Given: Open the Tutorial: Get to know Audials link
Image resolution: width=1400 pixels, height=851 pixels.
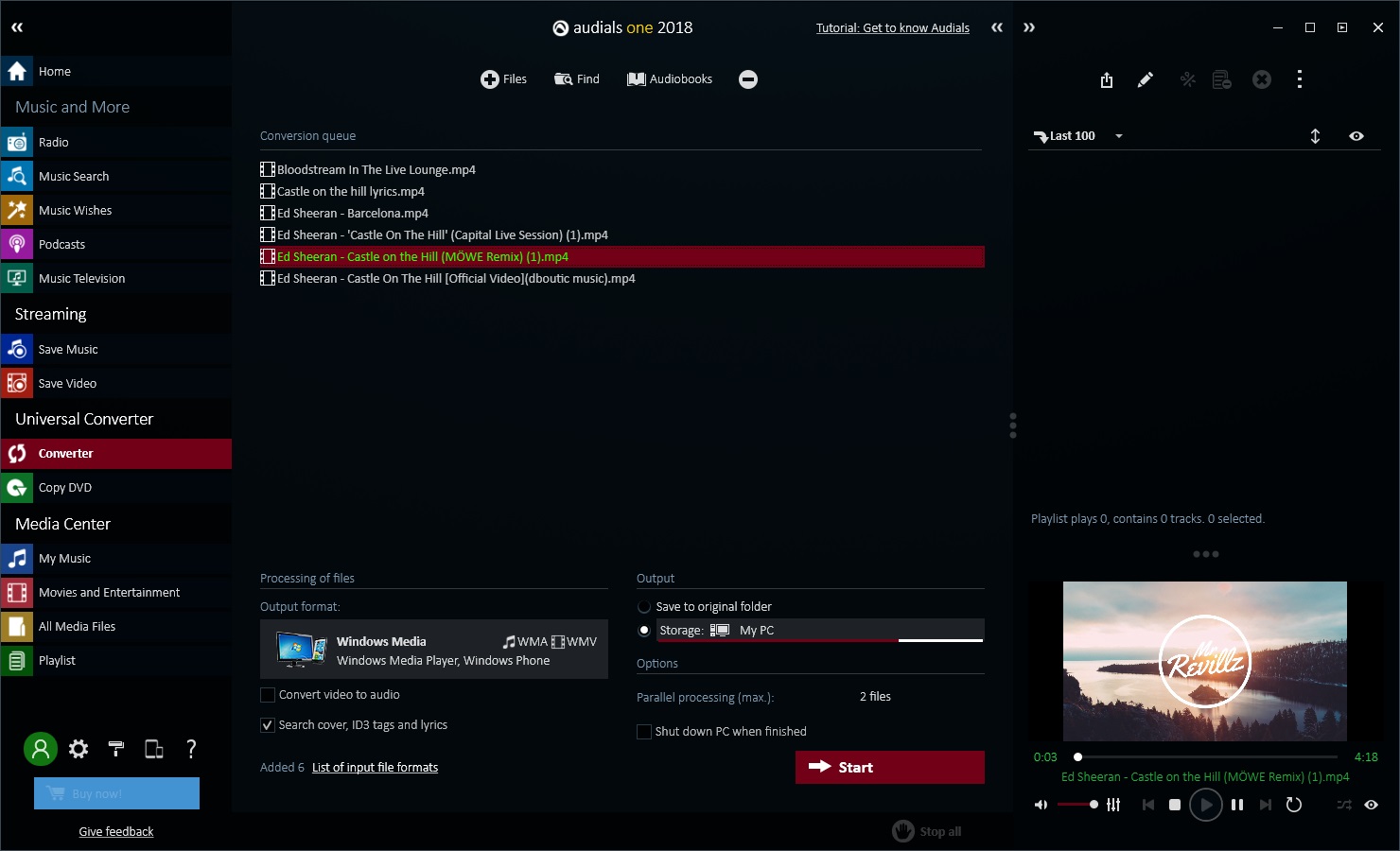Looking at the screenshot, I should click(x=893, y=28).
